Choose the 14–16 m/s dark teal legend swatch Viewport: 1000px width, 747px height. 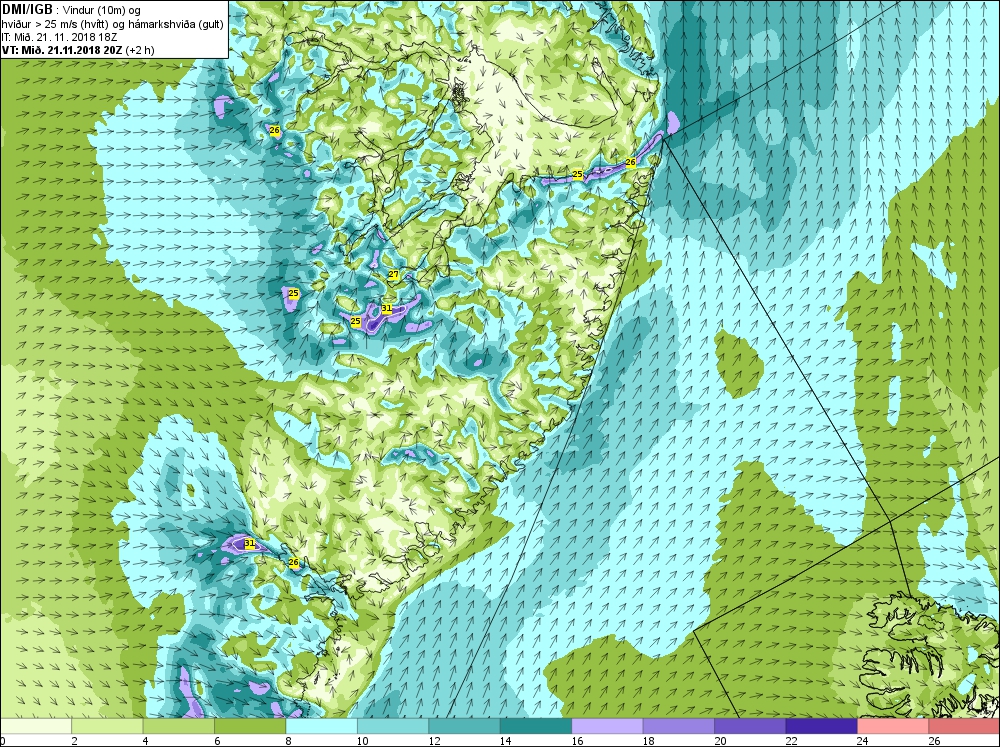tap(536, 726)
